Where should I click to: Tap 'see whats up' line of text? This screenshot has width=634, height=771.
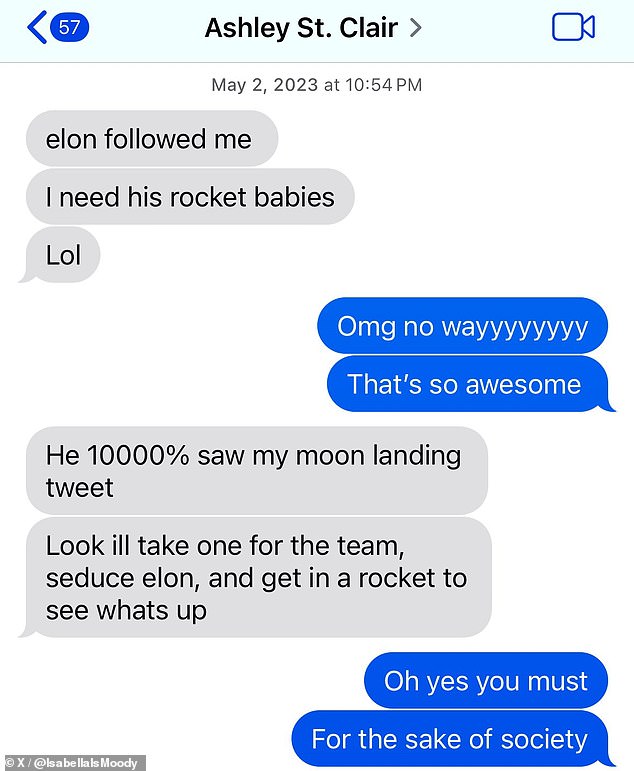point(126,611)
